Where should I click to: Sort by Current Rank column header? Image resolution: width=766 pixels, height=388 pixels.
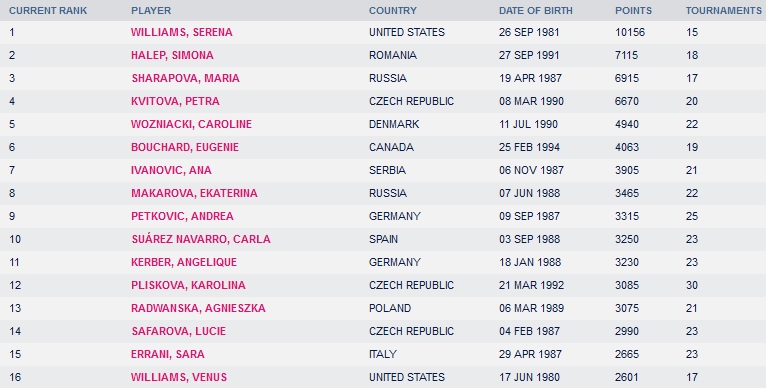48,10
